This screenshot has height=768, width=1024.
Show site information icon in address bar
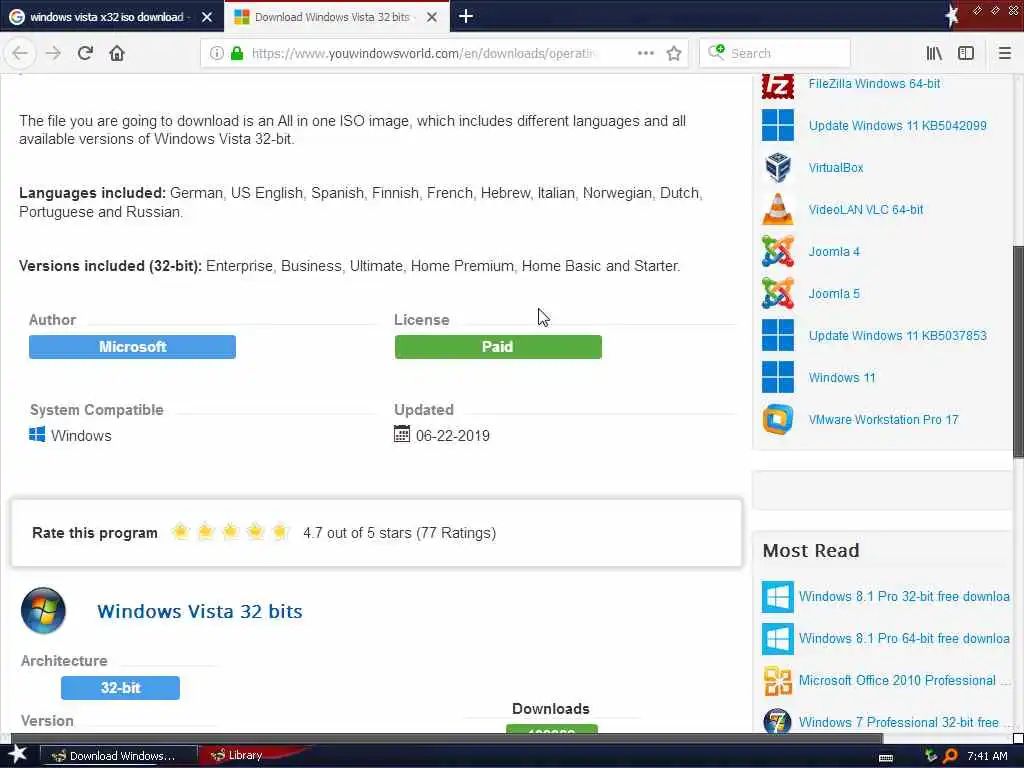[x=216, y=53]
